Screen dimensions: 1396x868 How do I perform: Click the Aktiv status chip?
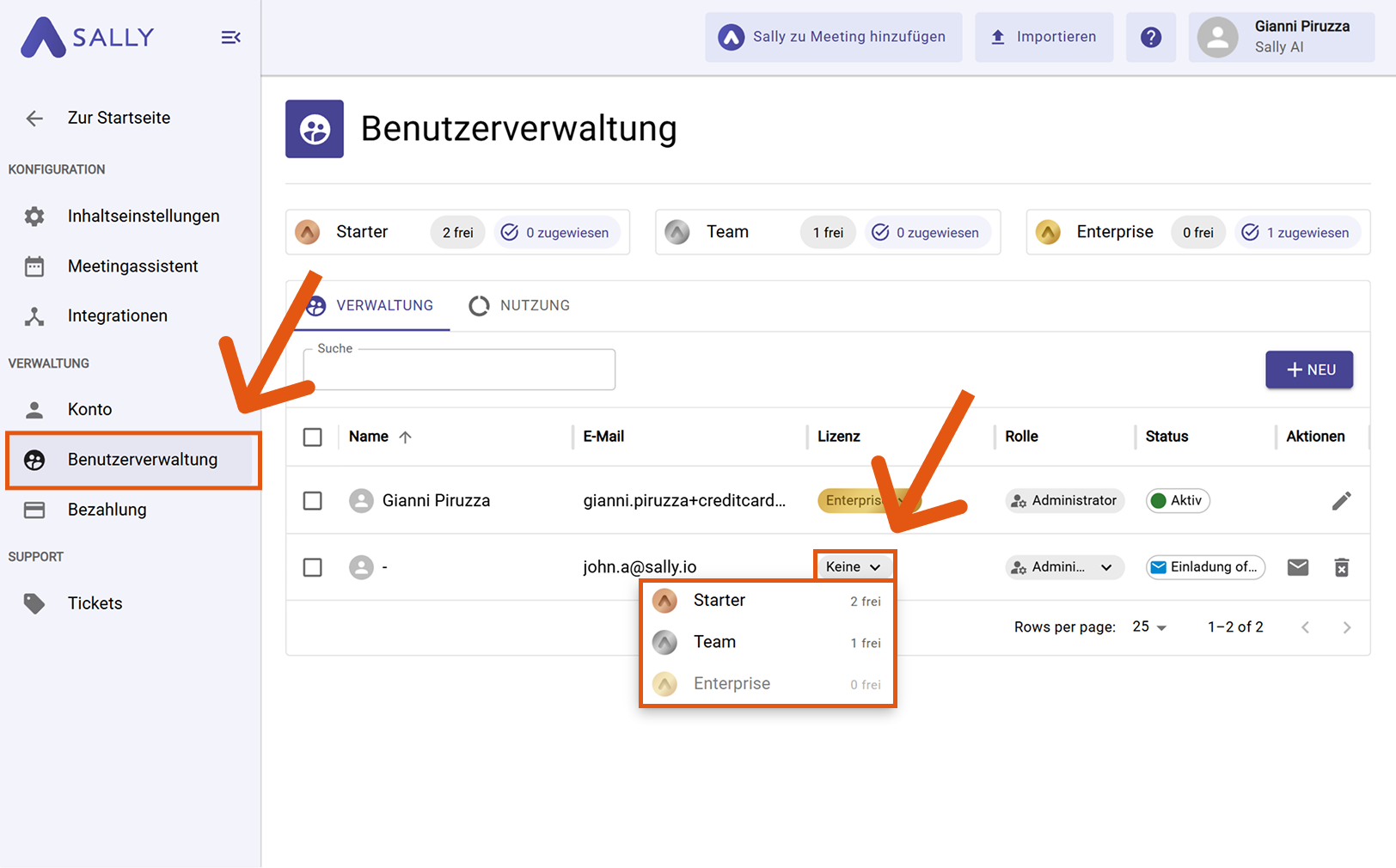pyautogui.click(x=1178, y=501)
